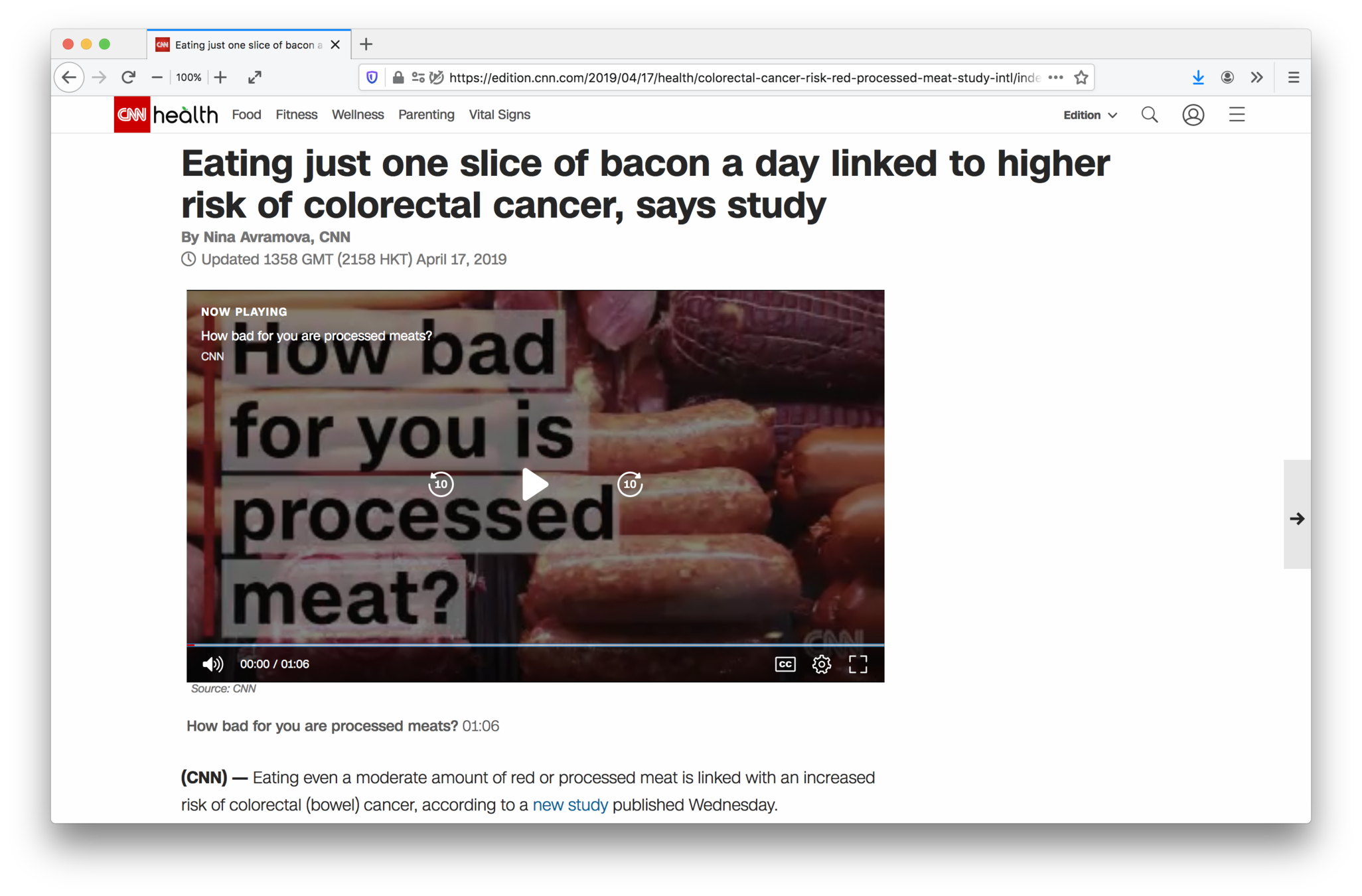Open CNN main navigation menu
The width and height of the screenshot is (1362, 896).
[1238, 114]
